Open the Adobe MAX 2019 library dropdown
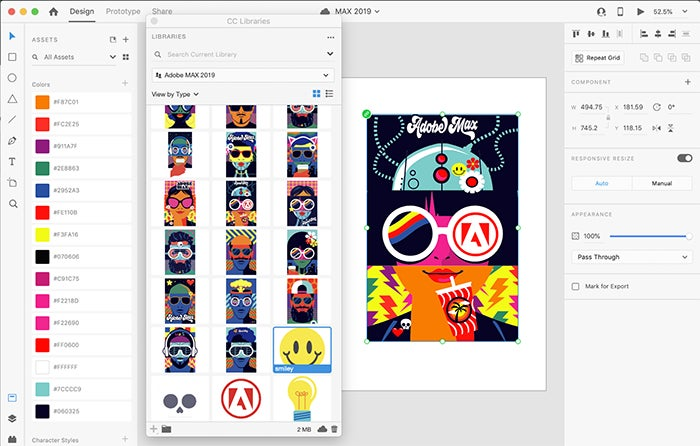This screenshot has width=700, height=446. point(243,75)
